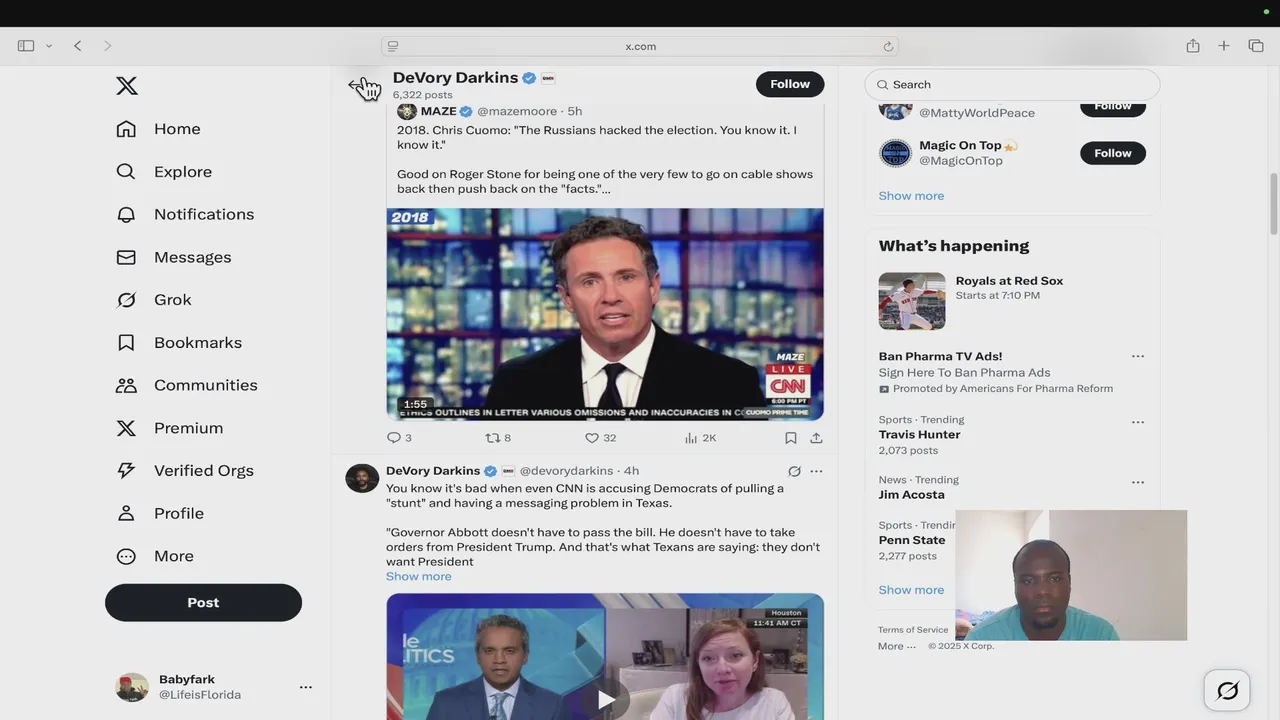Click Grok icon on DeVory Darkins post
The height and width of the screenshot is (720, 1280).
click(794, 471)
